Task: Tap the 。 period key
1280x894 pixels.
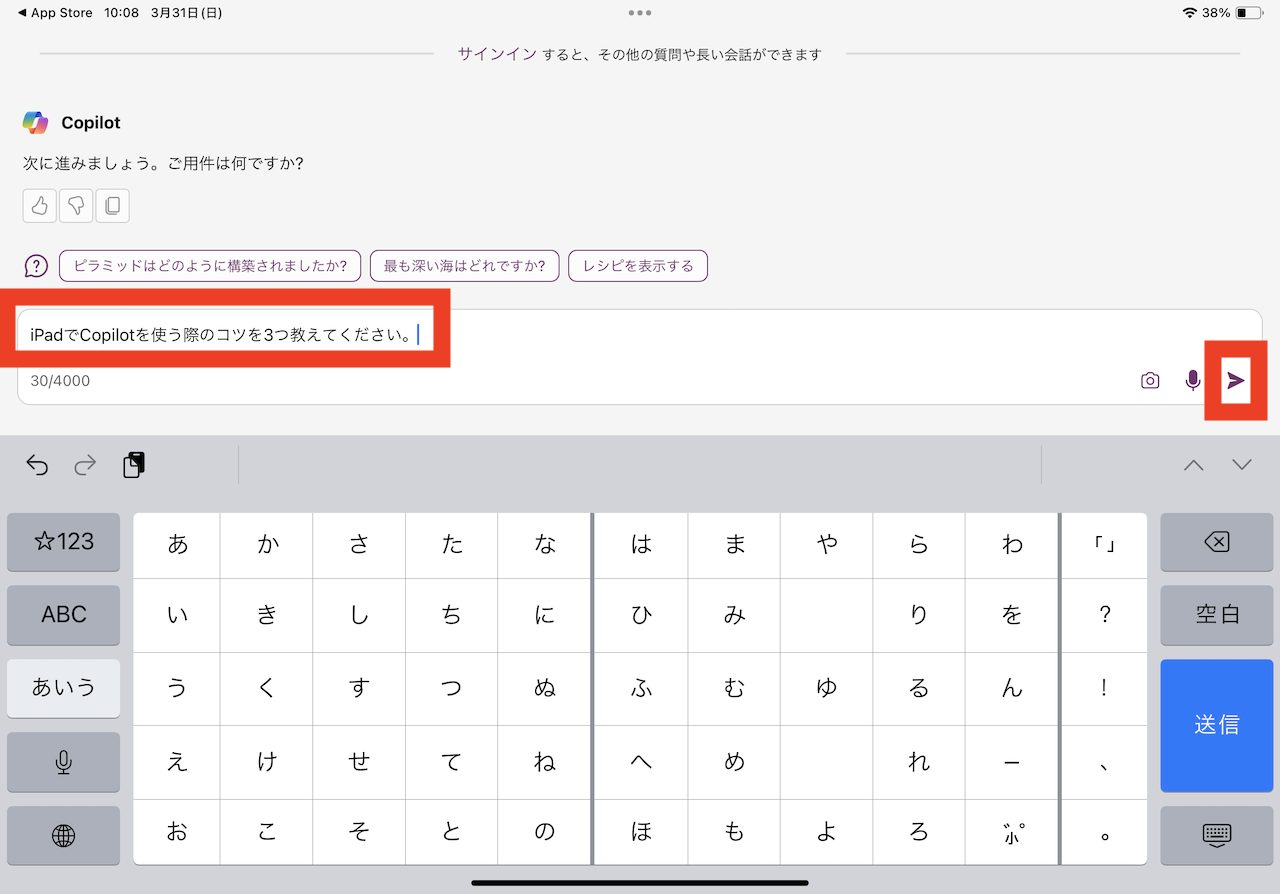Action: [1105, 833]
